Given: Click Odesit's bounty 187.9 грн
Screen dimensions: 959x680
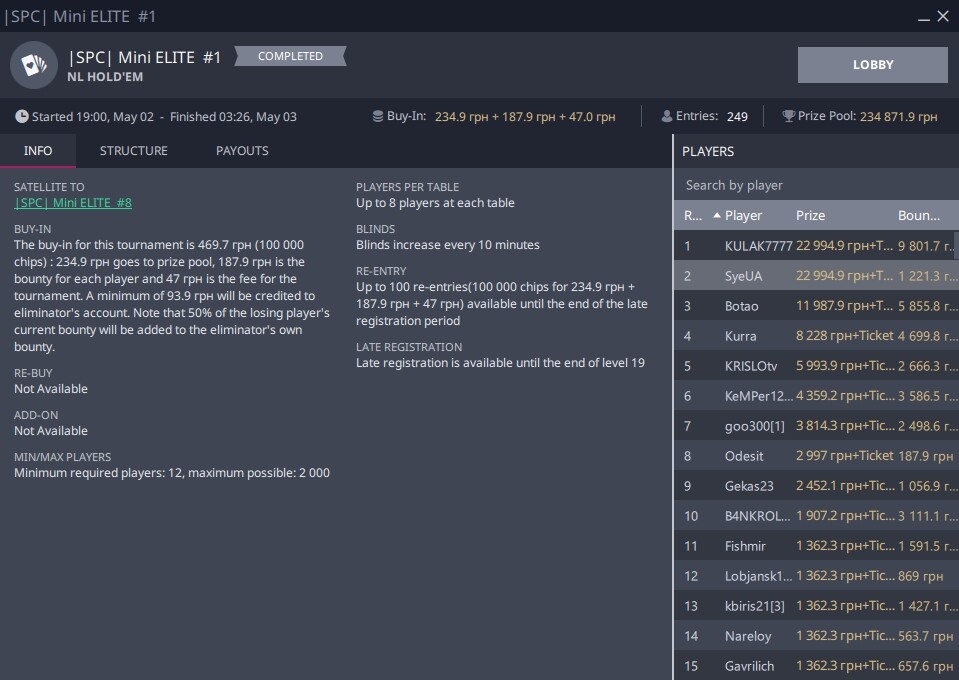Looking at the screenshot, I should [925, 456].
